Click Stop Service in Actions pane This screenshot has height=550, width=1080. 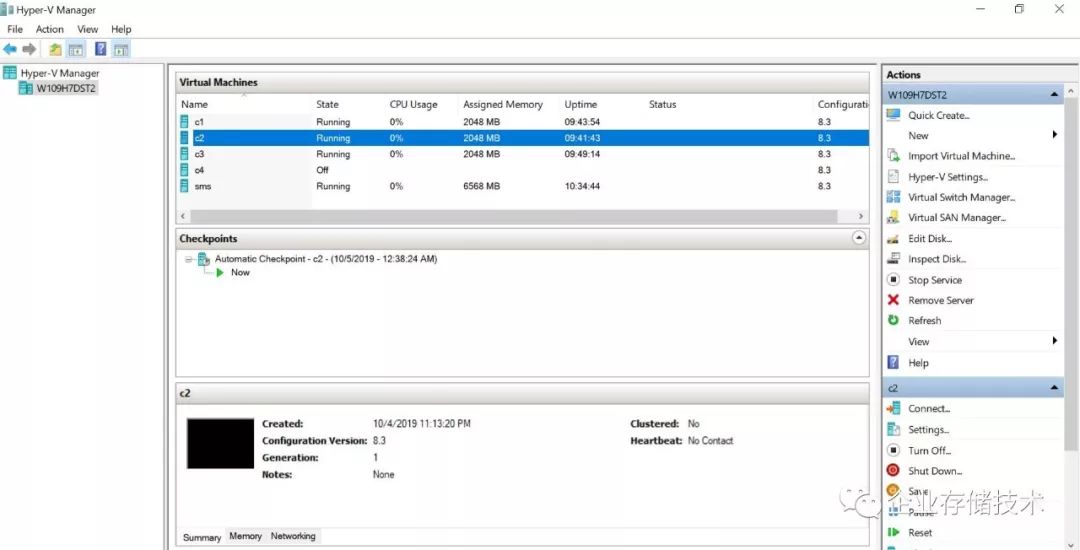[x=934, y=280]
